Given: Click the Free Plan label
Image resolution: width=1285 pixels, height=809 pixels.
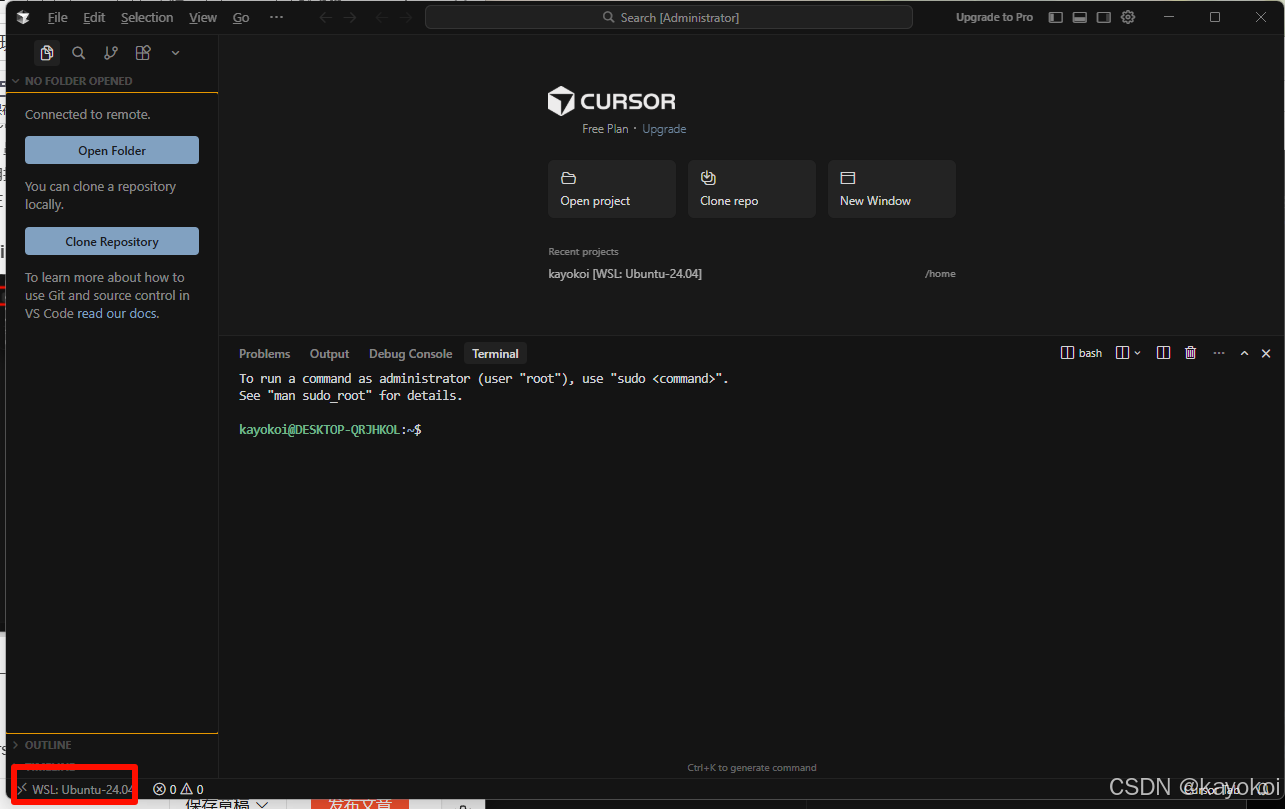Looking at the screenshot, I should [x=605, y=129].
